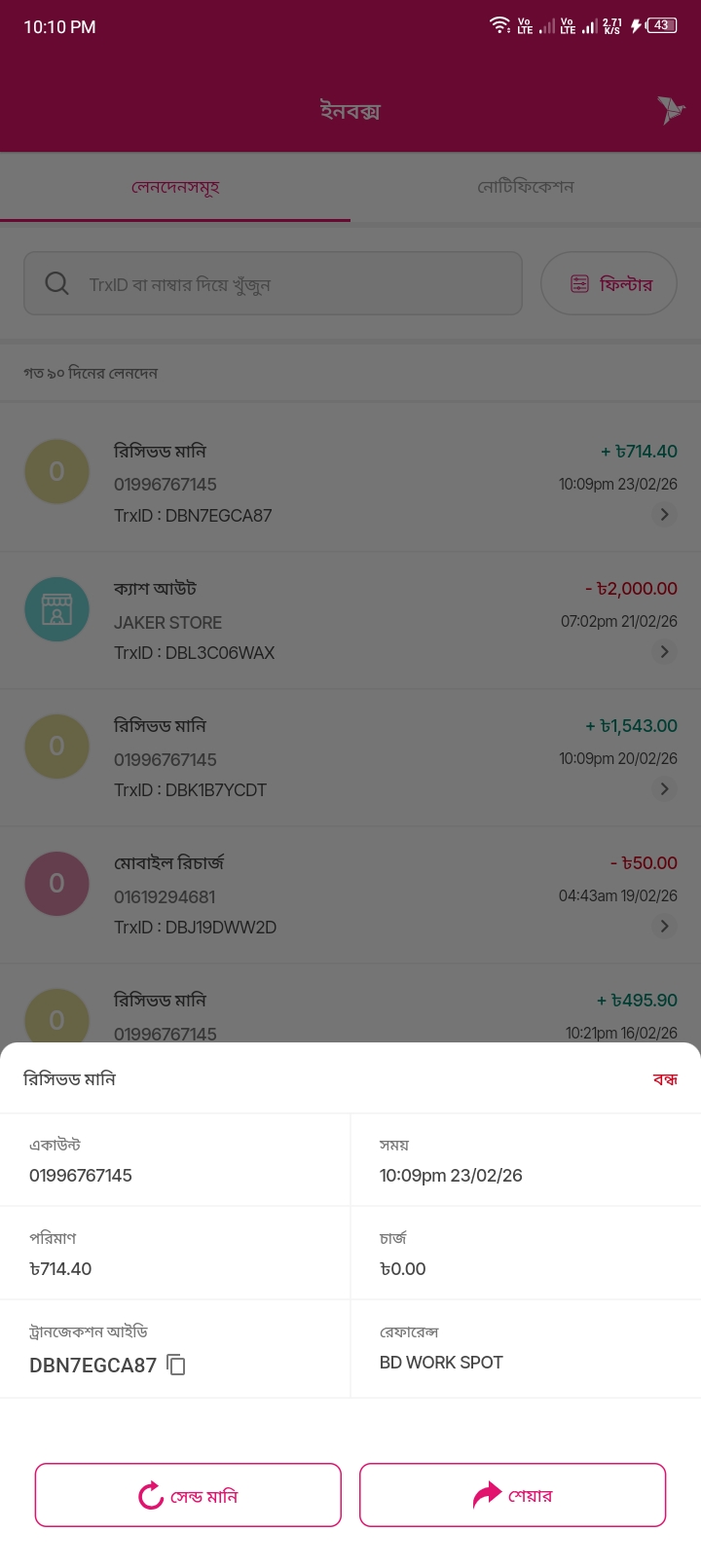The width and height of the screenshot is (701, 1568).
Task: Tap the Mobile Recharge pink avatar
Action: point(56,883)
